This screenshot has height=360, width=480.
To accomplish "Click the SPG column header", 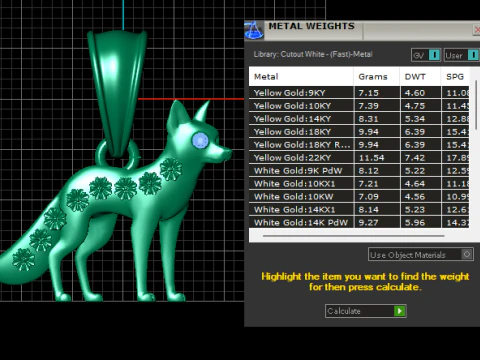I will coord(455,77).
